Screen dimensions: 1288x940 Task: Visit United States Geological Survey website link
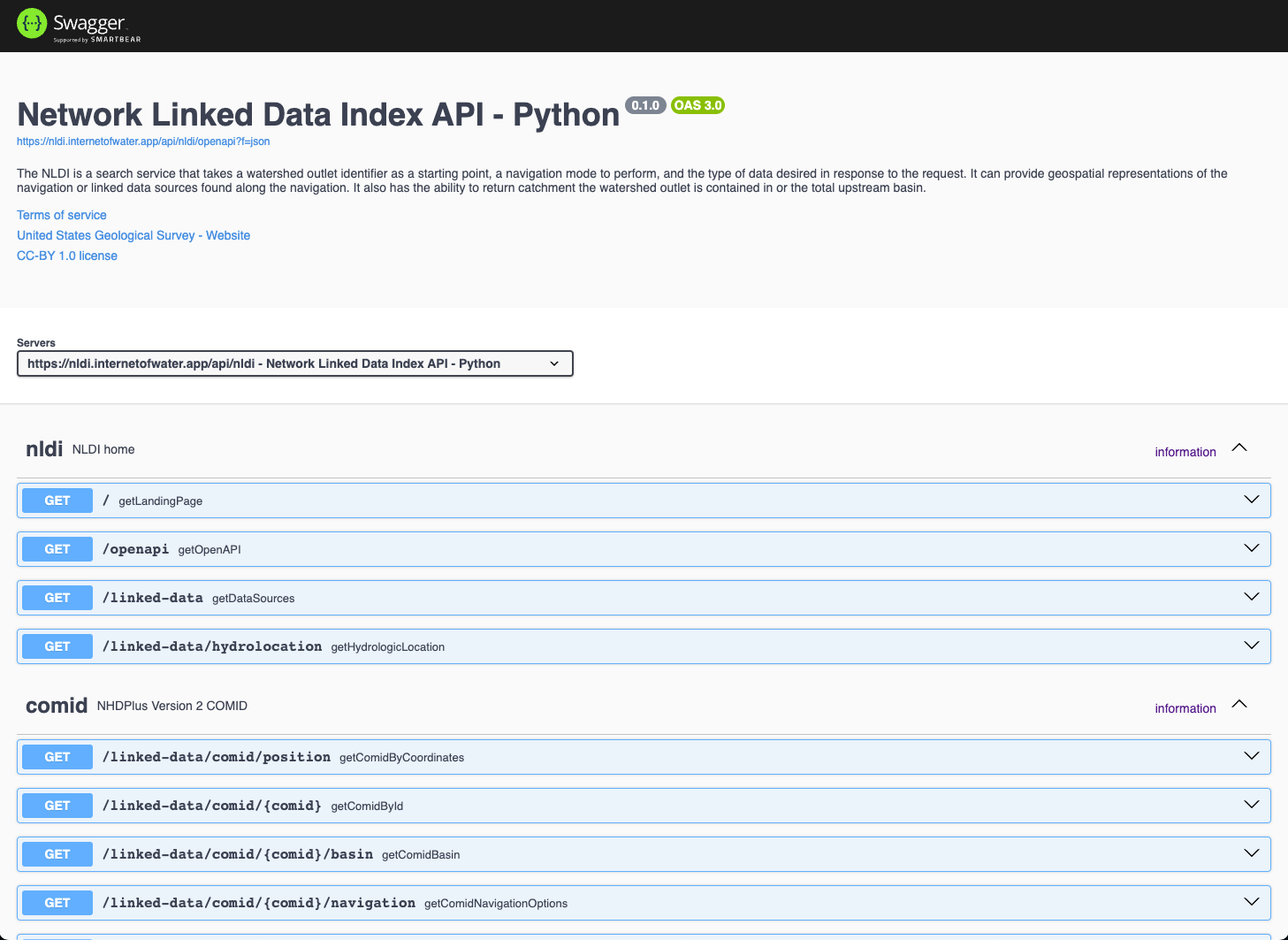(133, 235)
